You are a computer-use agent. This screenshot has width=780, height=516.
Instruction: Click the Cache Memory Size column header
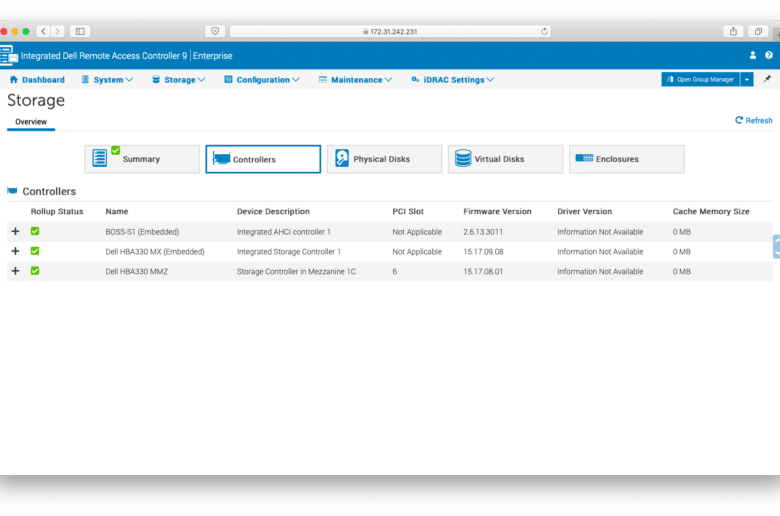point(711,211)
